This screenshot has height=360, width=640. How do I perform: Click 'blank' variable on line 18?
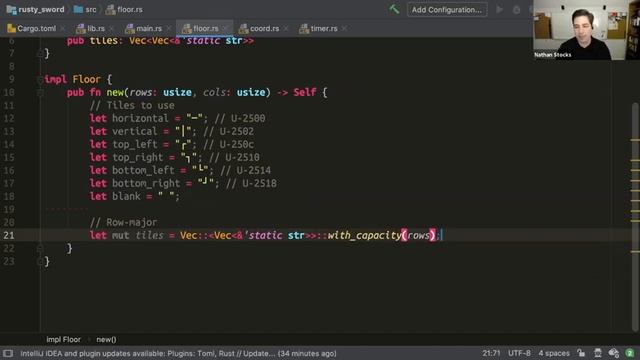pyautogui.click(x=126, y=197)
